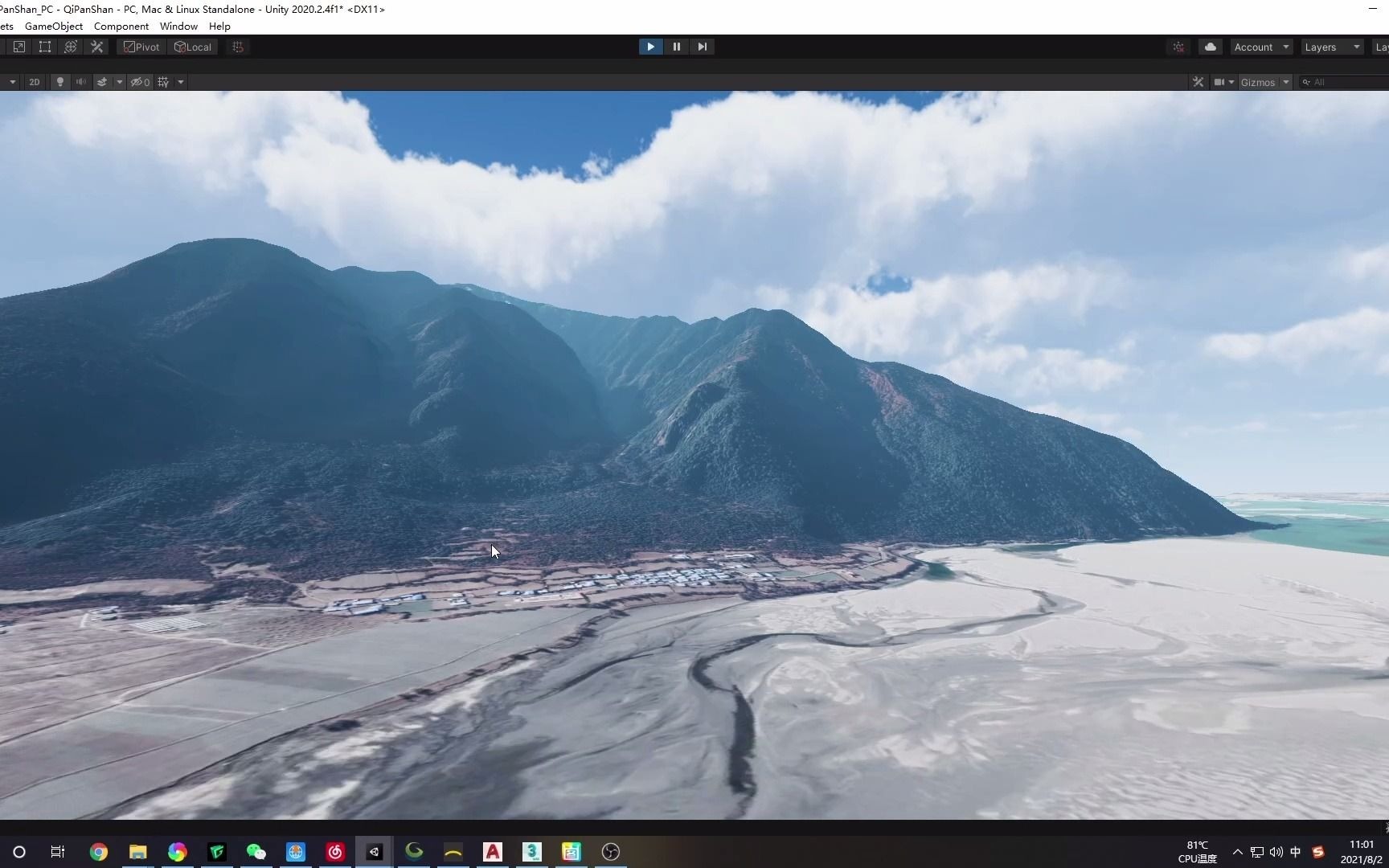Toggle scene audio on
Viewport: 1389px width, 868px height.
point(80,81)
